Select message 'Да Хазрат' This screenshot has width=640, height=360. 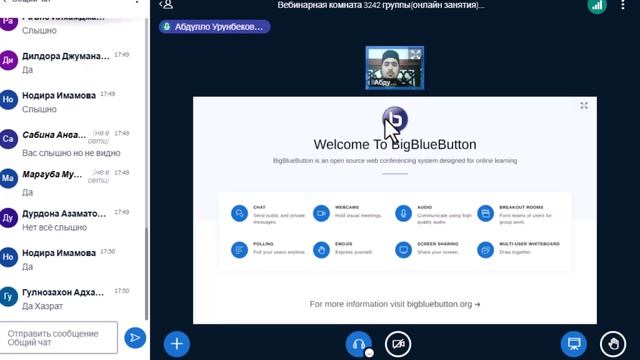pos(42,306)
